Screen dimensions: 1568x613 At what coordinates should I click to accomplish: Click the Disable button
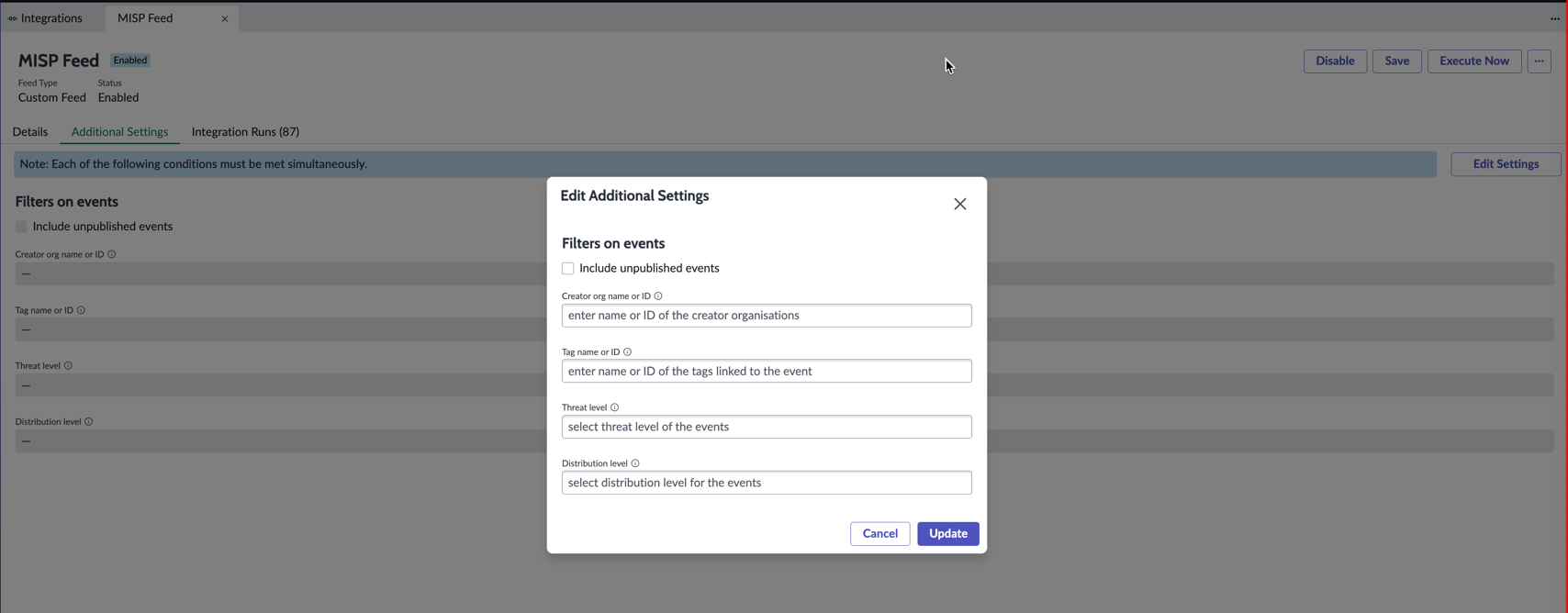(1335, 61)
